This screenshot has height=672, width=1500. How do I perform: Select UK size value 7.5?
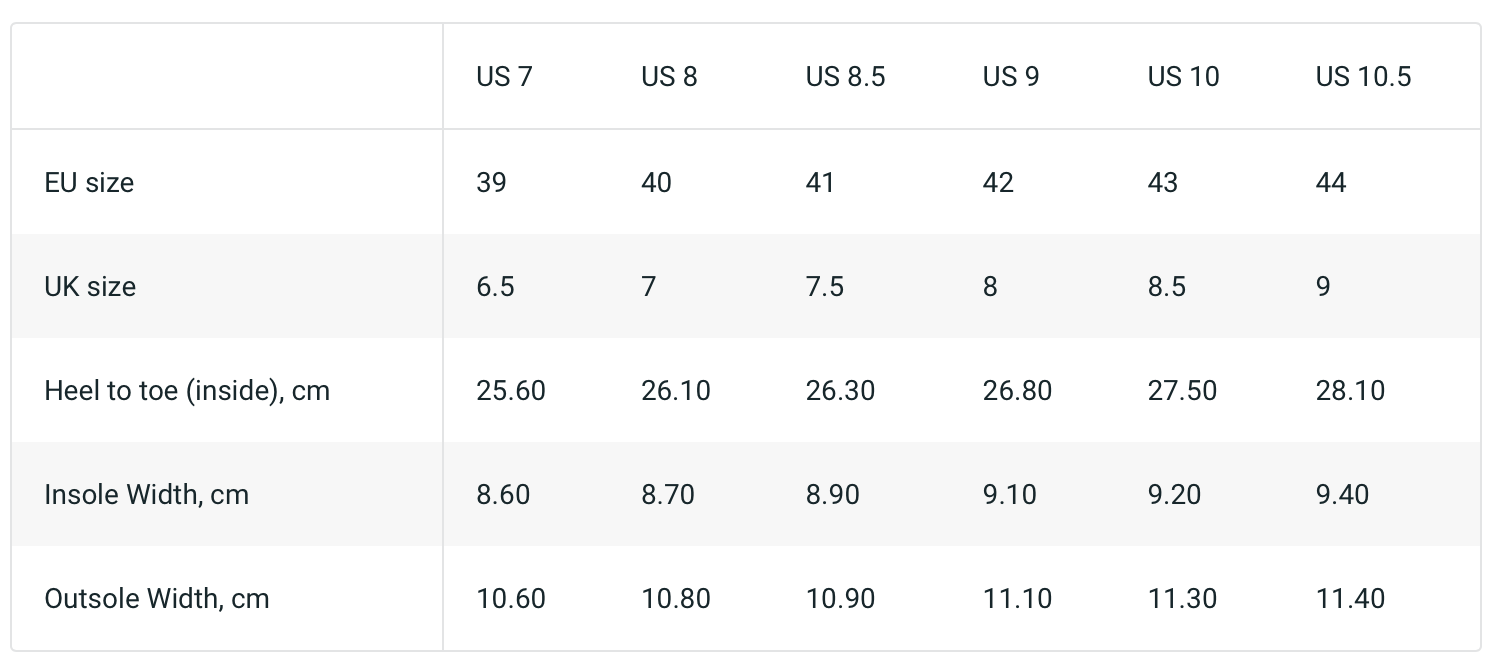click(824, 286)
